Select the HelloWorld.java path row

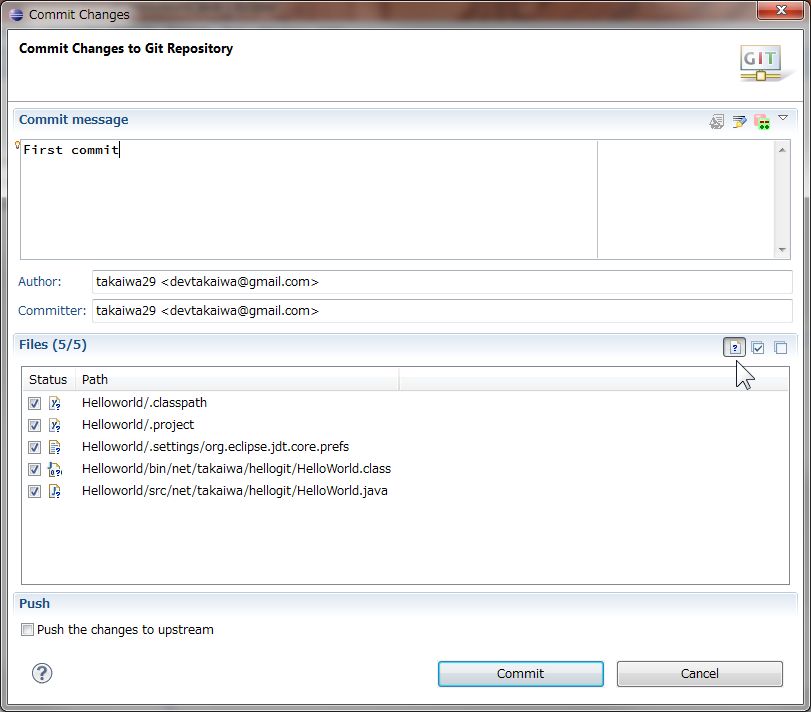tap(235, 491)
